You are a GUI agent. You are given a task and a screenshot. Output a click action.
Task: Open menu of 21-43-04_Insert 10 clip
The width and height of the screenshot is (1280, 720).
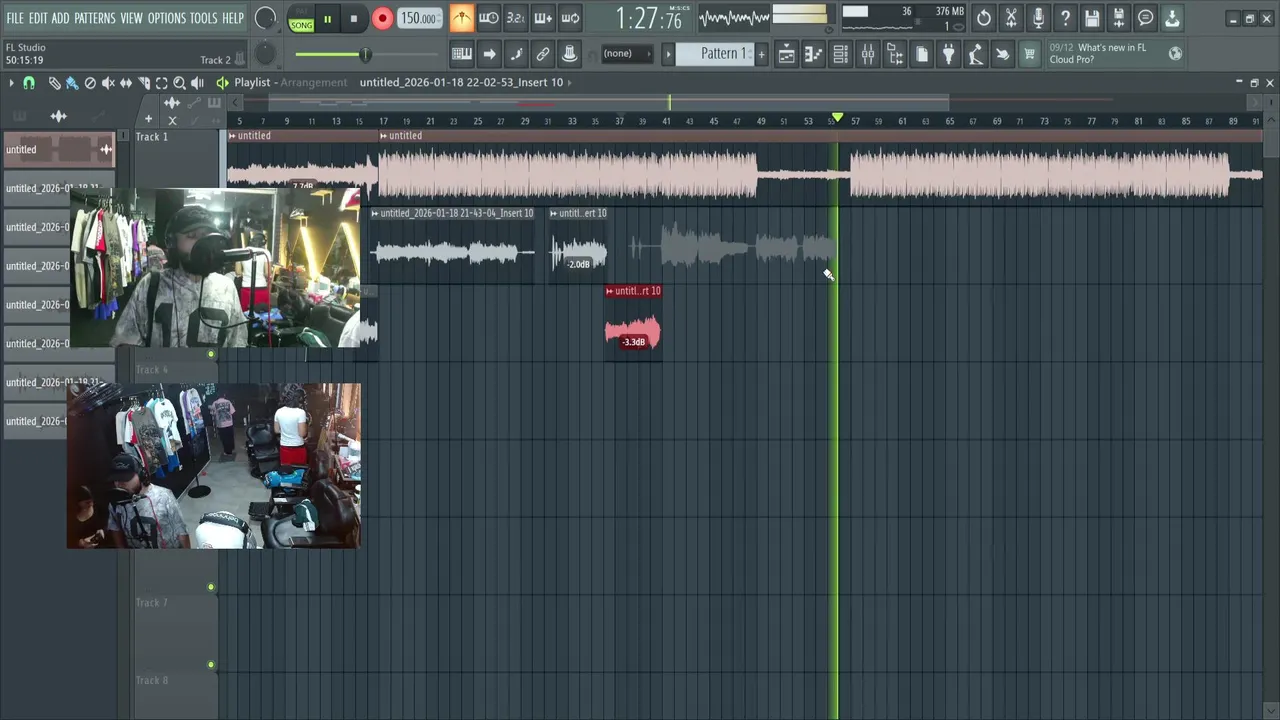pos(375,213)
